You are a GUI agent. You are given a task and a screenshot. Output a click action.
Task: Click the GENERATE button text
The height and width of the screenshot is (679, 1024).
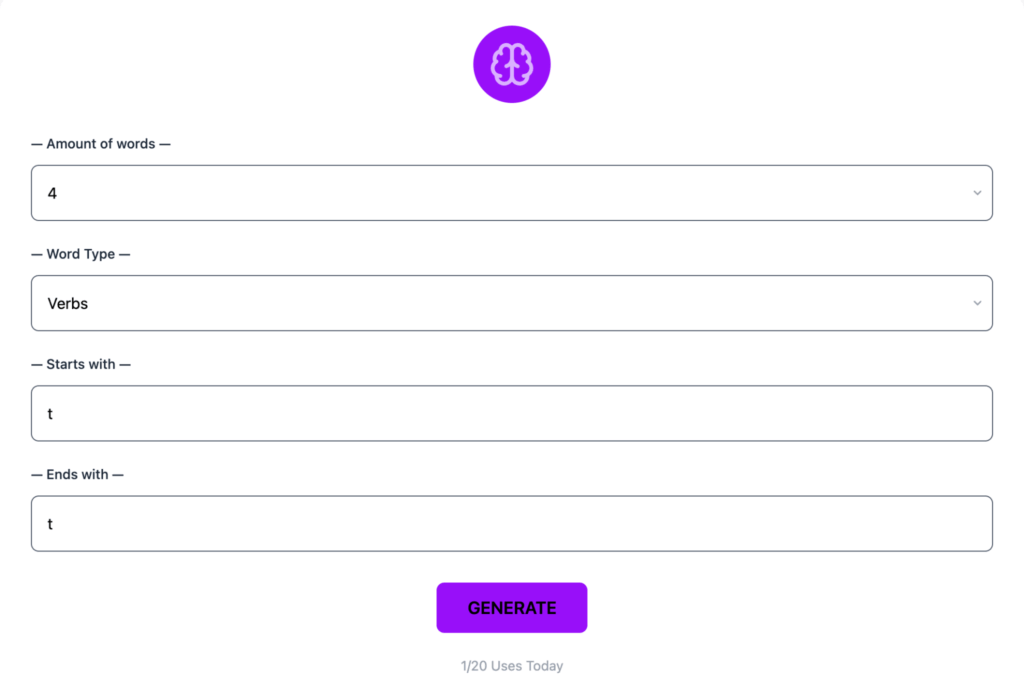click(511, 608)
